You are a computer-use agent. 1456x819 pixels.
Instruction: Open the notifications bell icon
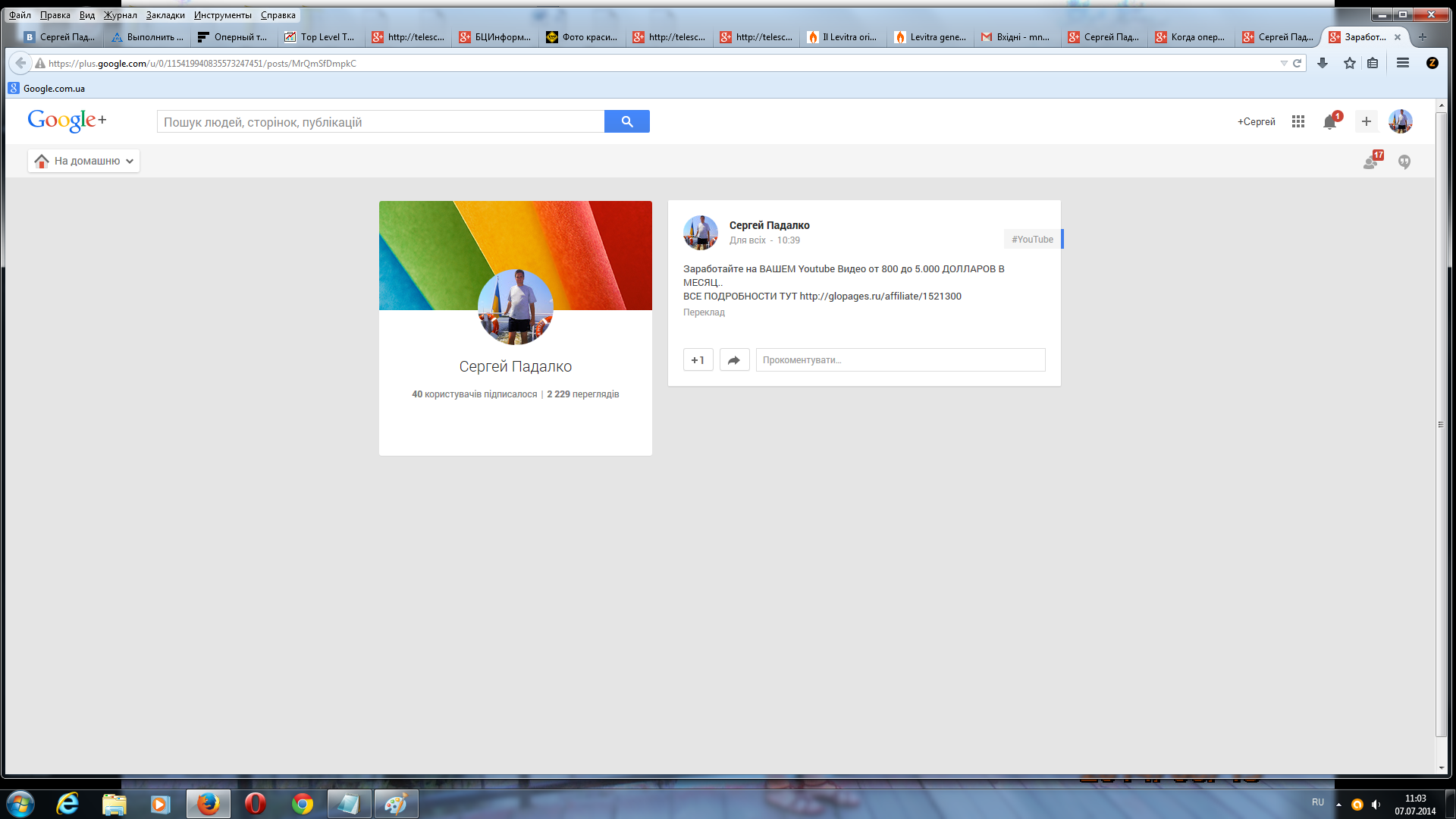tap(1329, 122)
